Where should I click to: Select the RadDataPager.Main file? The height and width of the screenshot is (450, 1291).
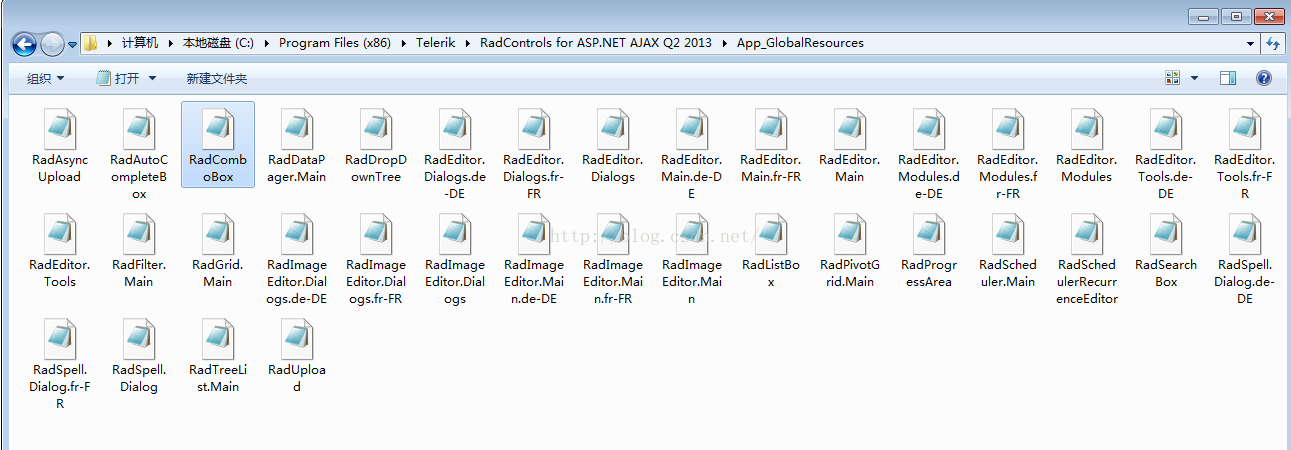coord(297,145)
